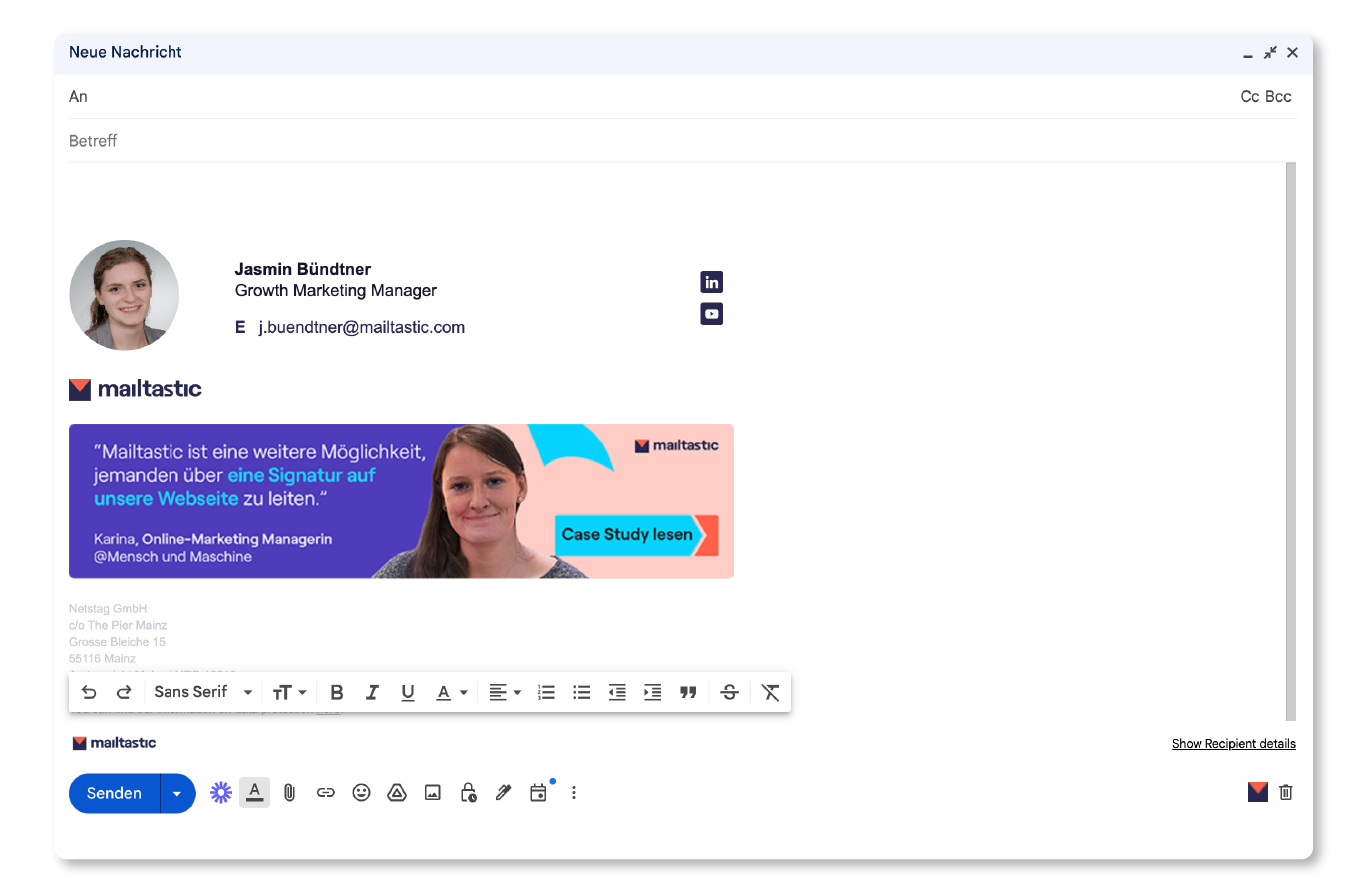The width and height of the screenshot is (1372, 882).
Task: Click the small mailtastic logo above Senden
Action: [x=114, y=743]
